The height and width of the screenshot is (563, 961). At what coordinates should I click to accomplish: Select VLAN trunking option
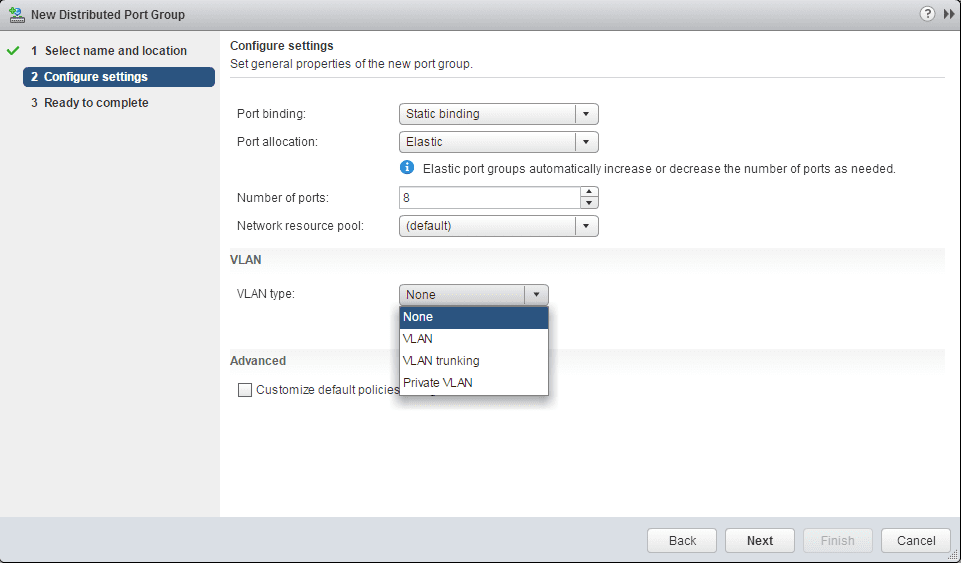click(x=473, y=361)
